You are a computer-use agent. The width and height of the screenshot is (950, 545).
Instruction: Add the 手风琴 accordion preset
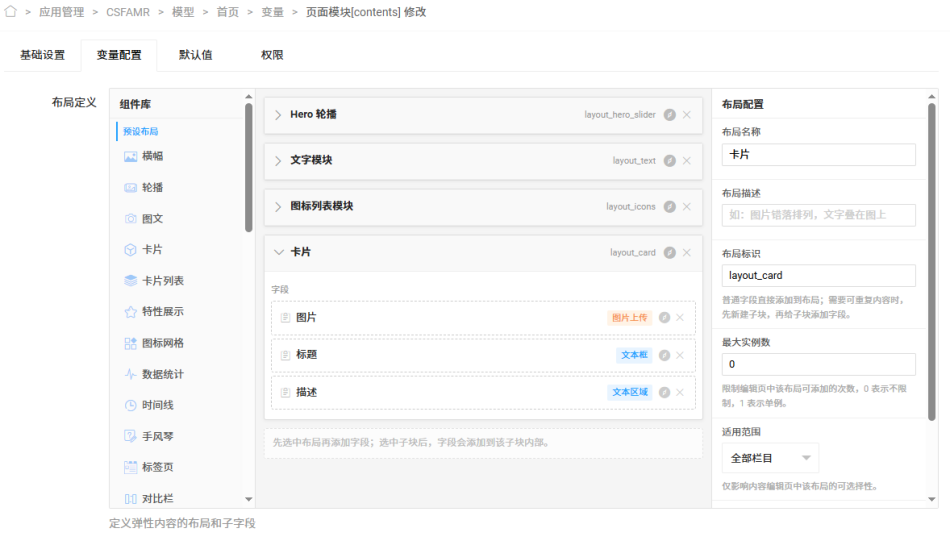pos(149,437)
